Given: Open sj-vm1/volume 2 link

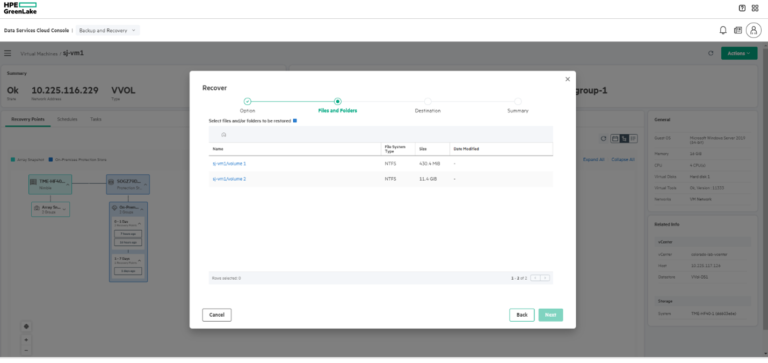Looking at the screenshot, I should pos(229,179).
